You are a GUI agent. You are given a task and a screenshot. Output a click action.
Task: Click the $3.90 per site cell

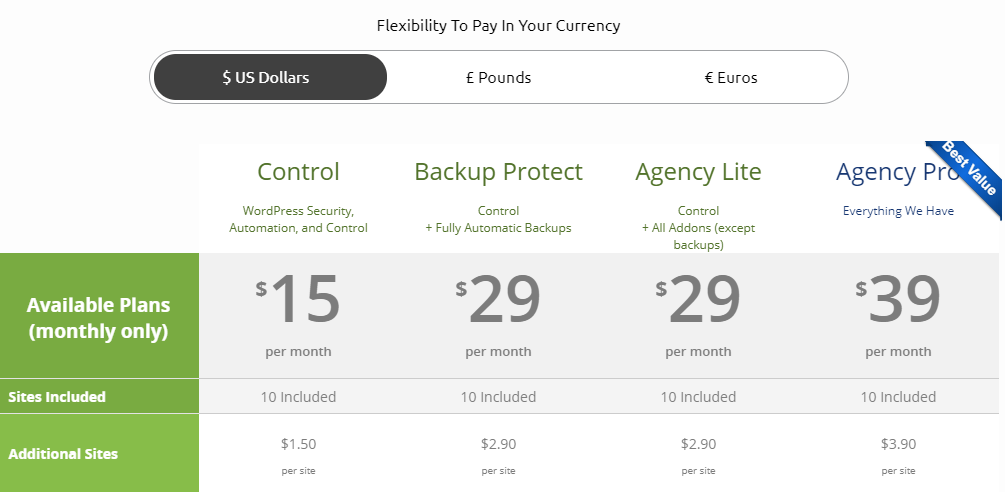point(898,455)
